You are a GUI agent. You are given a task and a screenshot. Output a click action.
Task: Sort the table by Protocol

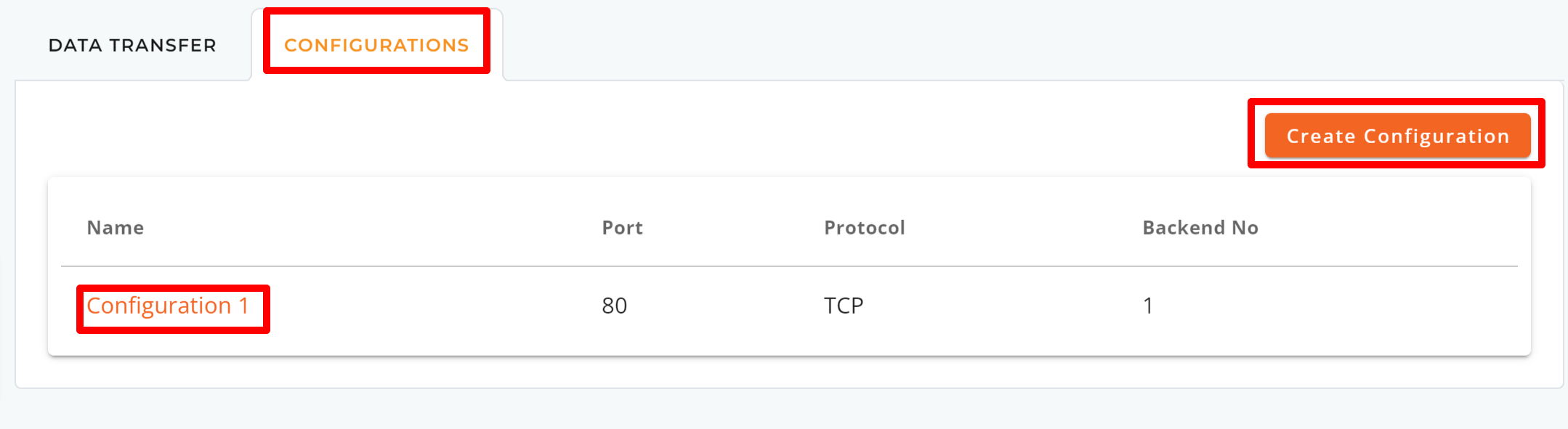coord(865,228)
